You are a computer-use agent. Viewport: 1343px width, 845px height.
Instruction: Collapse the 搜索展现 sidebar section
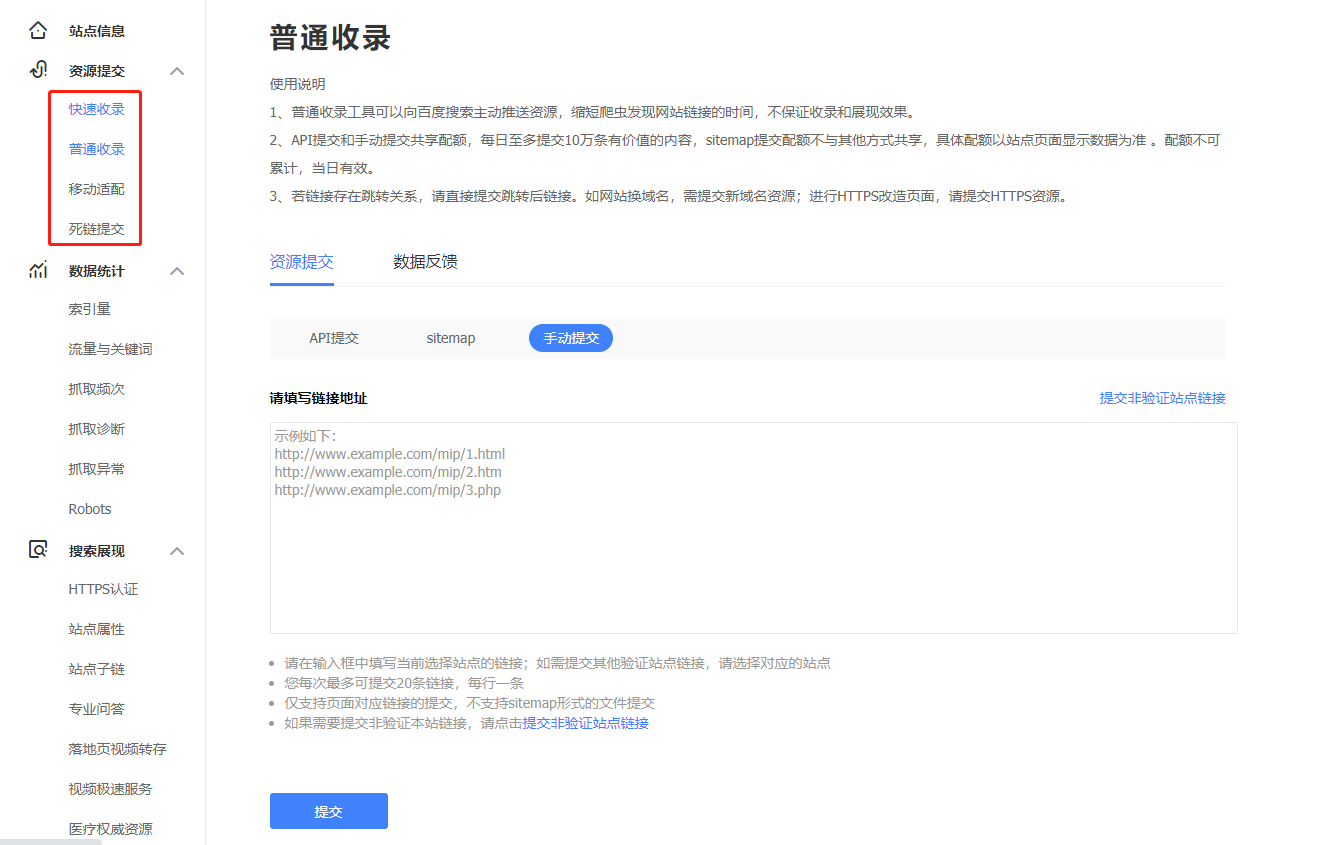pos(177,550)
